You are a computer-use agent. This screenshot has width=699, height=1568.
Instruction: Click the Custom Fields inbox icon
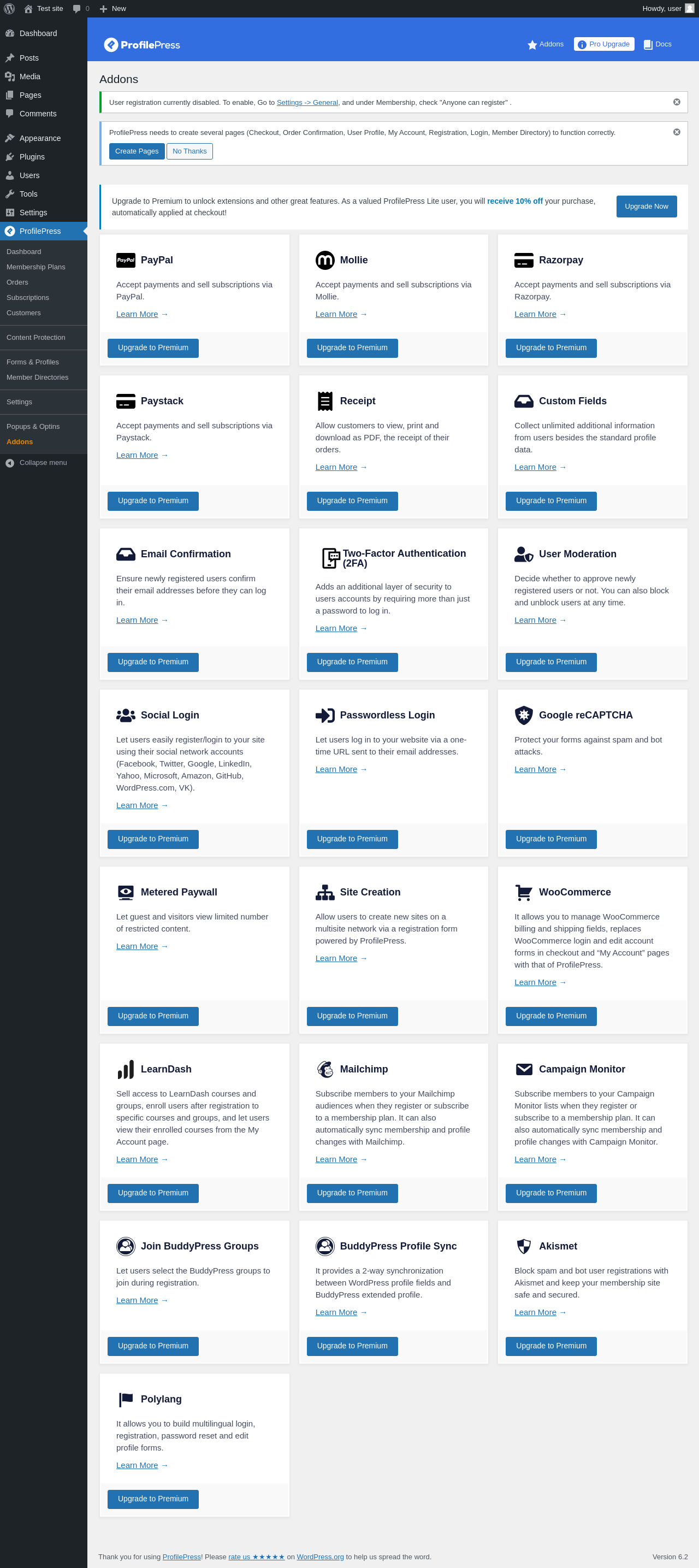click(x=524, y=401)
